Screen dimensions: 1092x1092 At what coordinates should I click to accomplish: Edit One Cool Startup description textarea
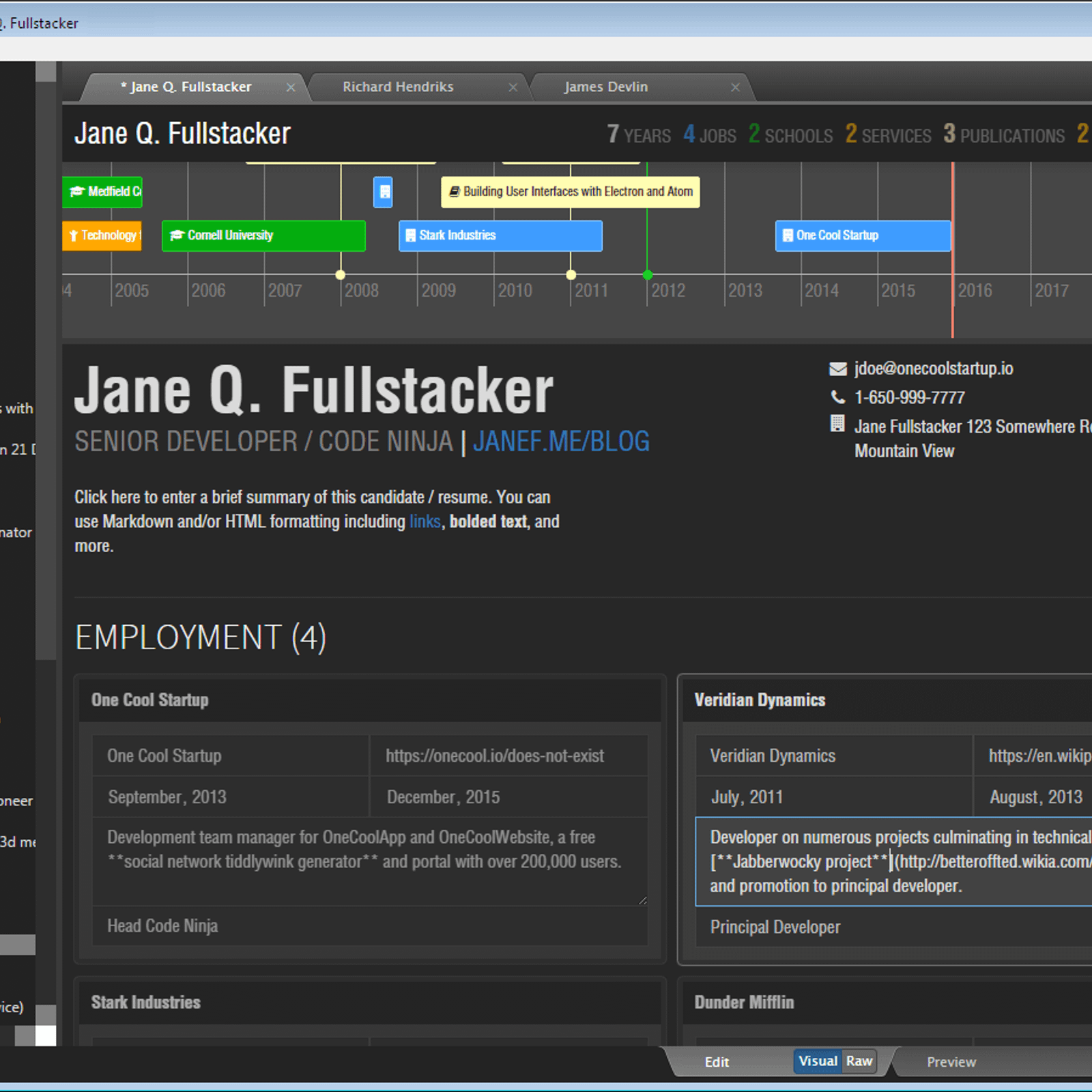point(370,862)
